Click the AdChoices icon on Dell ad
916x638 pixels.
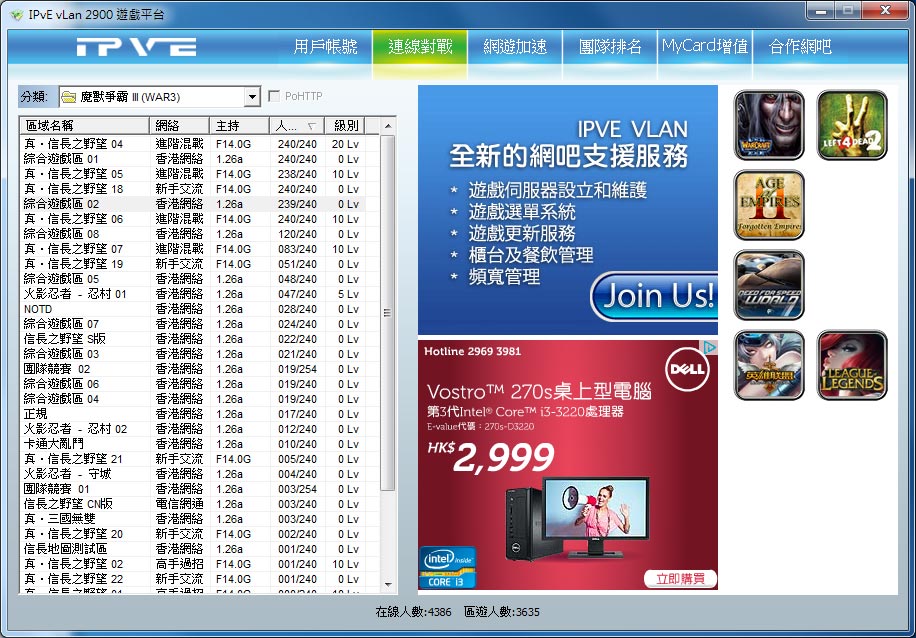(x=710, y=348)
